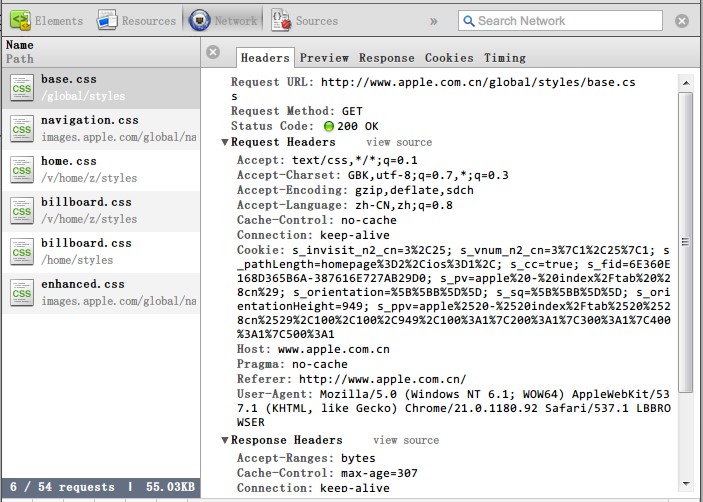703x502 pixels.
Task: Click the 55.03KB size in status bar
Action: (x=170, y=487)
